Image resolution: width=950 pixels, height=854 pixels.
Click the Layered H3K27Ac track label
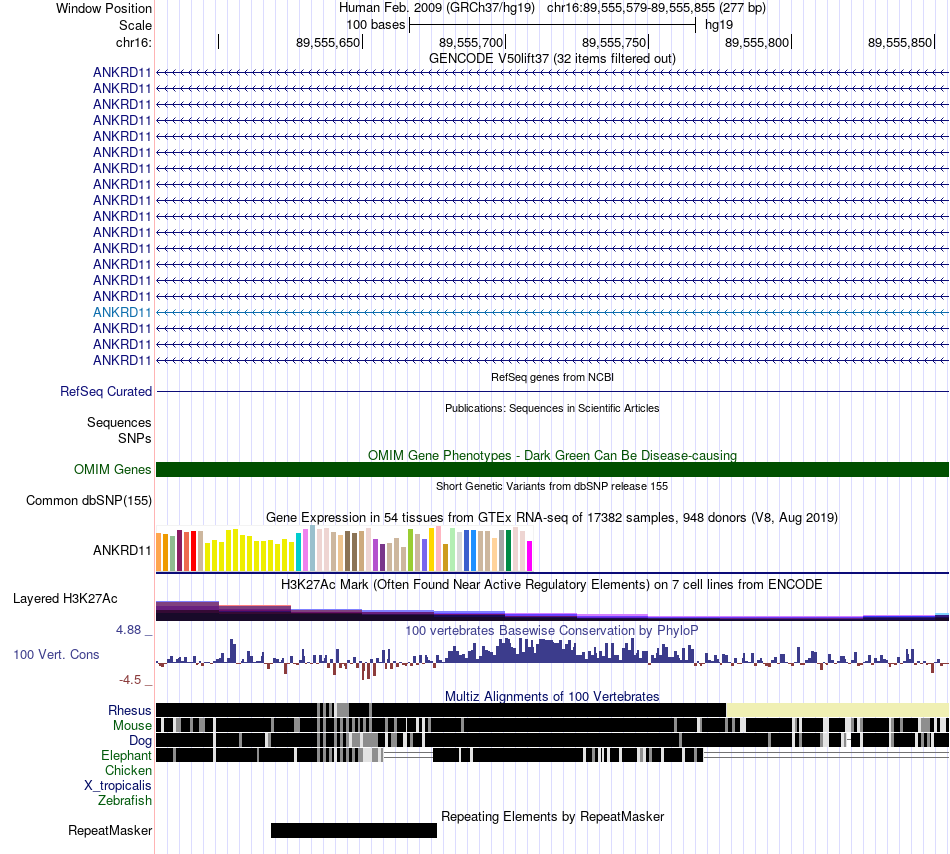(65, 599)
